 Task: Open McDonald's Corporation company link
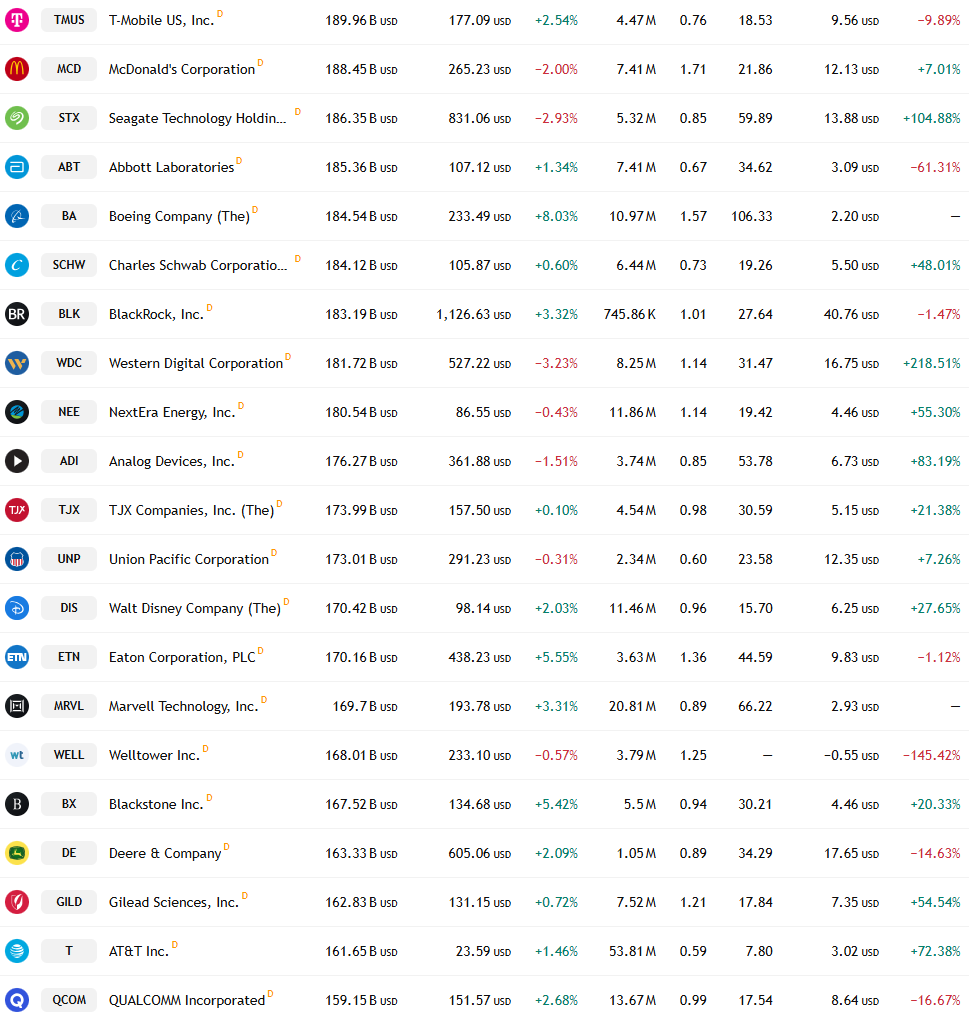point(182,69)
